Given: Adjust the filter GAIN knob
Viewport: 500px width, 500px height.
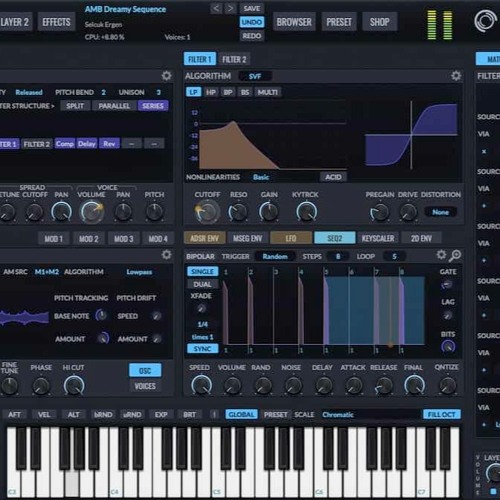Looking at the screenshot, I should pyautogui.click(x=269, y=212).
